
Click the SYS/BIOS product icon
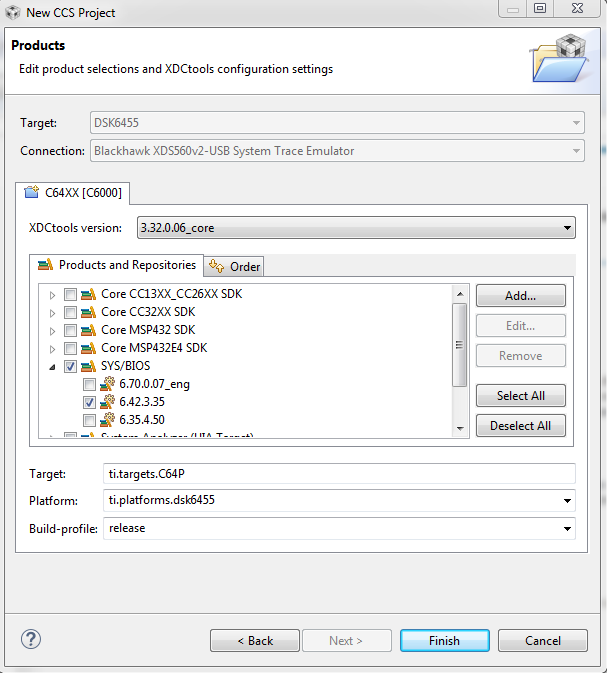pyautogui.click(x=88, y=367)
